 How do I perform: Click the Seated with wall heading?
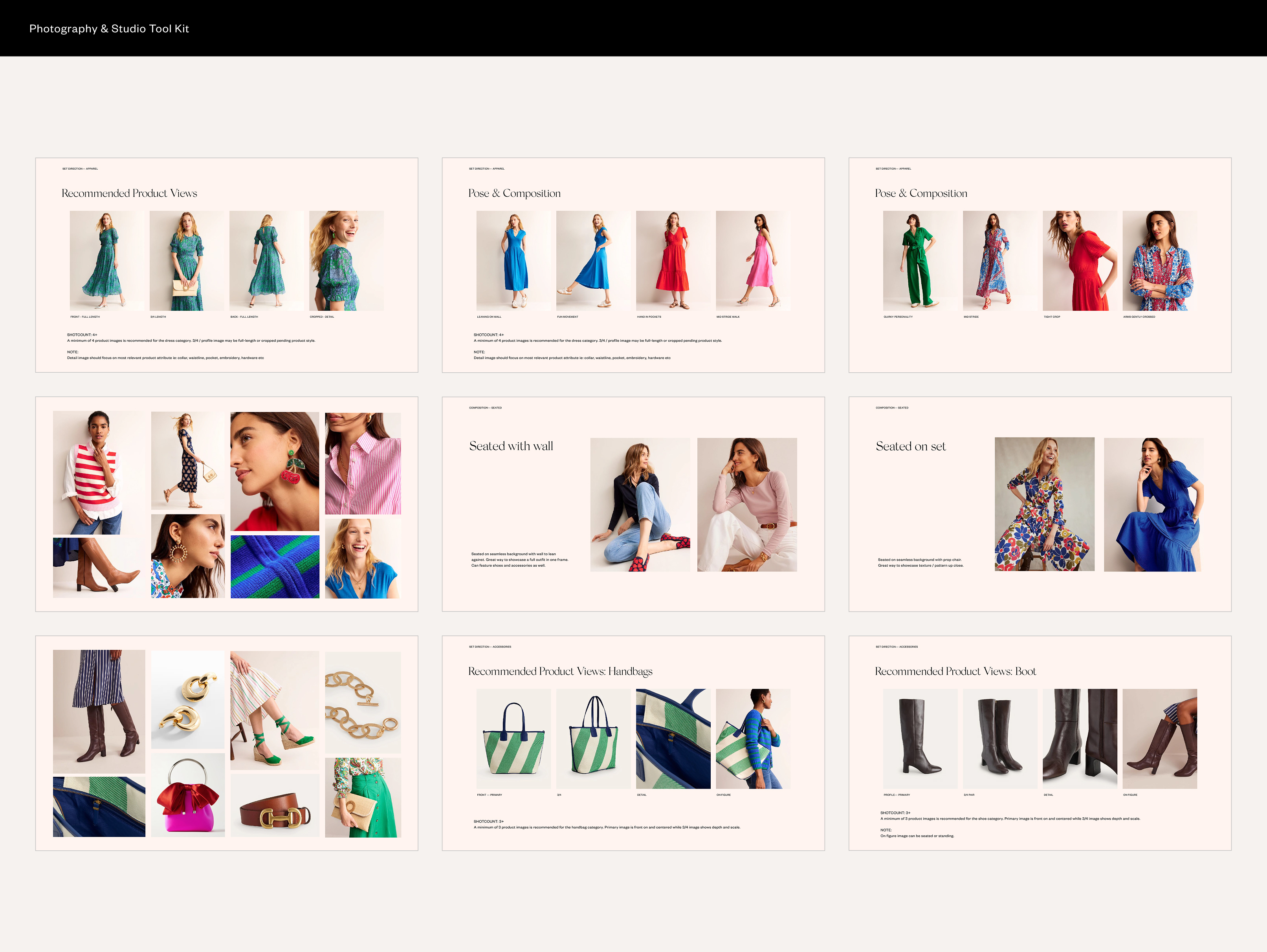tap(511, 446)
